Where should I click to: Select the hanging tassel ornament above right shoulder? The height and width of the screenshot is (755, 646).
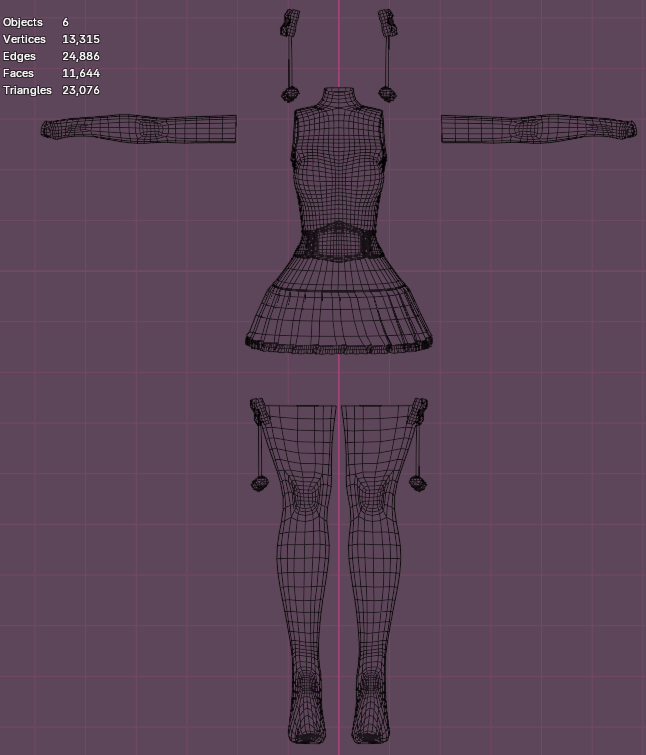(x=388, y=55)
